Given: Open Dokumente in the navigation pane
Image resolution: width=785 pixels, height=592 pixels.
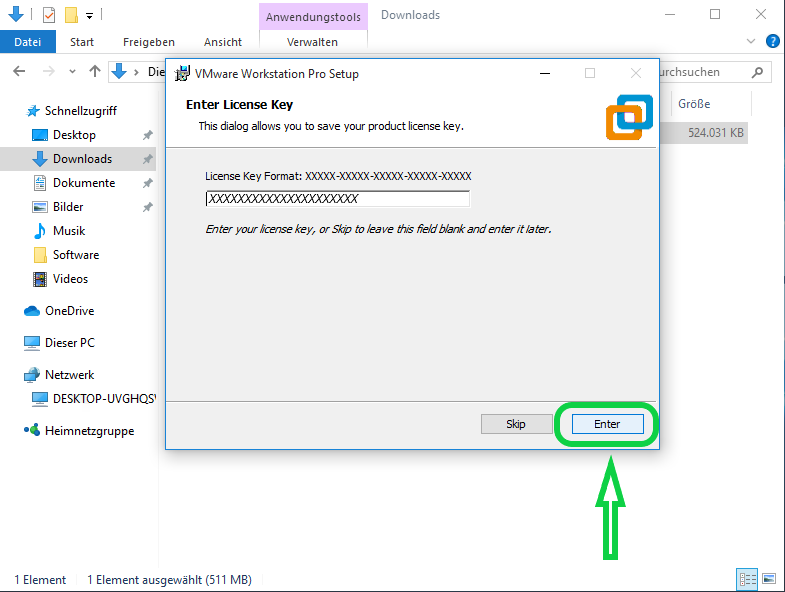Looking at the screenshot, I should [x=74, y=183].
